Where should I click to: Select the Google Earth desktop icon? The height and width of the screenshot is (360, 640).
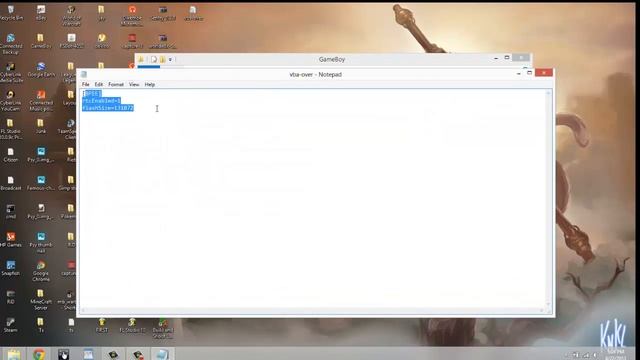[x=41, y=69]
